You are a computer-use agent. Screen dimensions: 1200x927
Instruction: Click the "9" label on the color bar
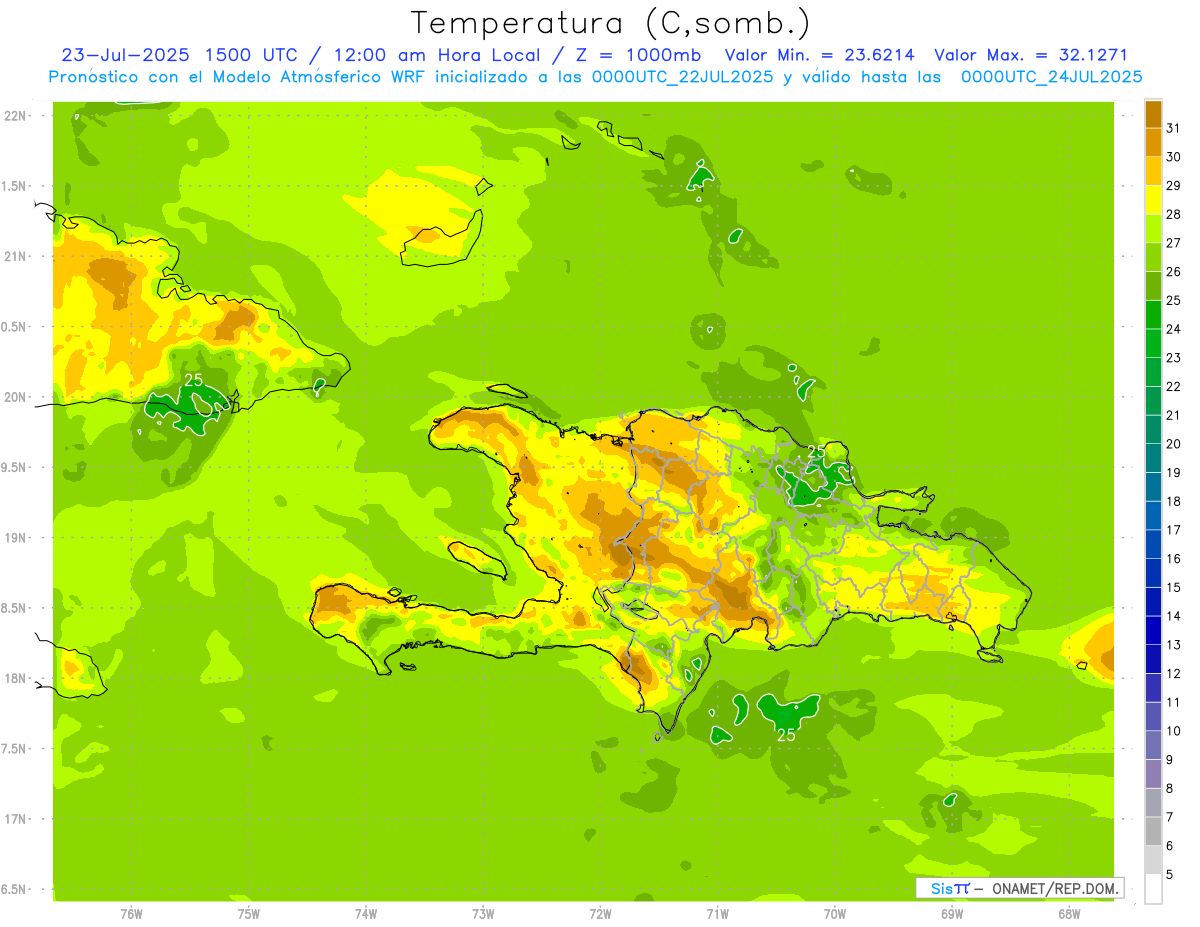pos(1170,760)
